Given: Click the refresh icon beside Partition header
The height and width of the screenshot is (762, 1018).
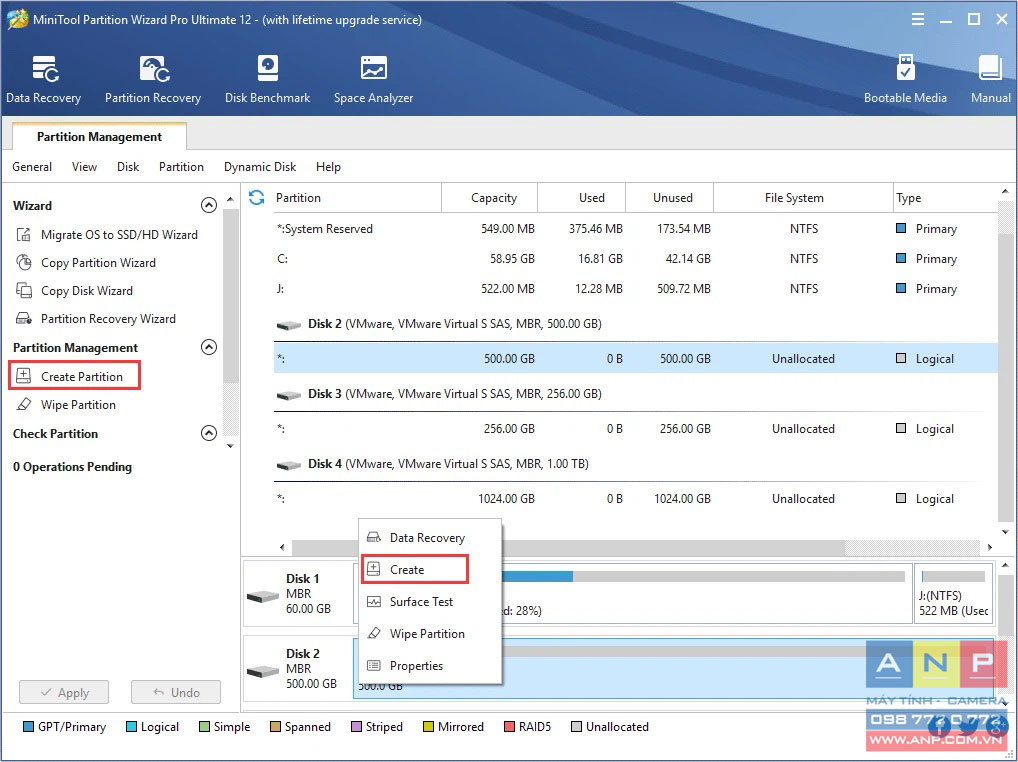Looking at the screenshot, I should 256,197.
